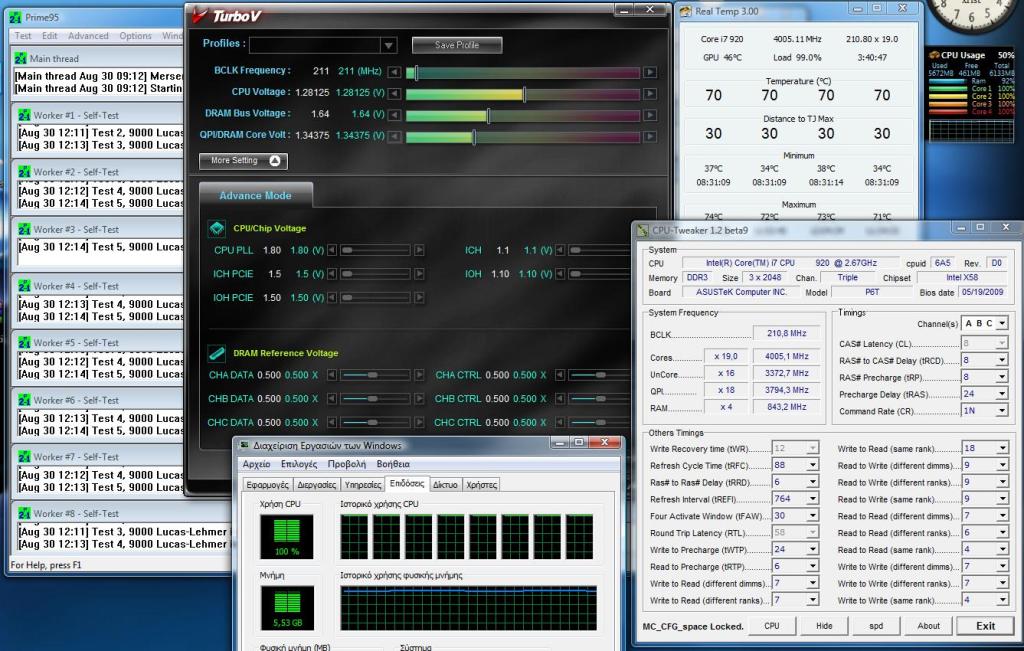
Task: Click the Worker #3 Self-Test window icon
Action: pyautogui.click(x=24, y=229)
